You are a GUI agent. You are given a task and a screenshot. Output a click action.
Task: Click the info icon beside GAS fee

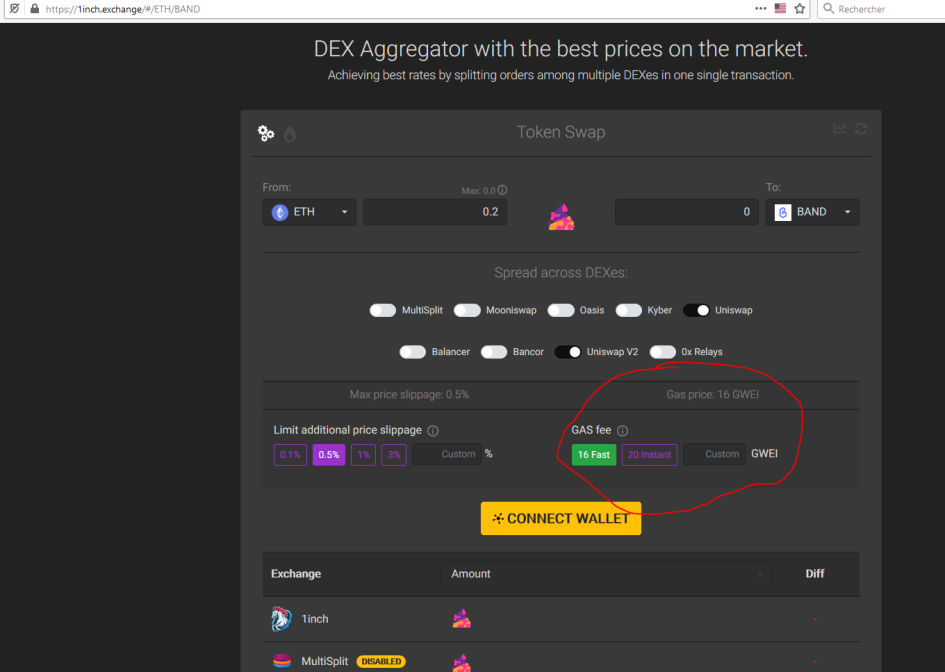pyautogui.click(x=623, y=430)
